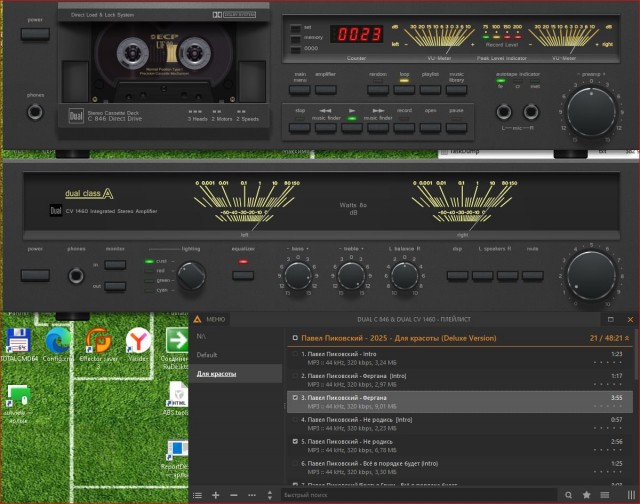Screen dimensions: 640x504
Task: Click the rewind music finder button
Action: pos(326,128)
